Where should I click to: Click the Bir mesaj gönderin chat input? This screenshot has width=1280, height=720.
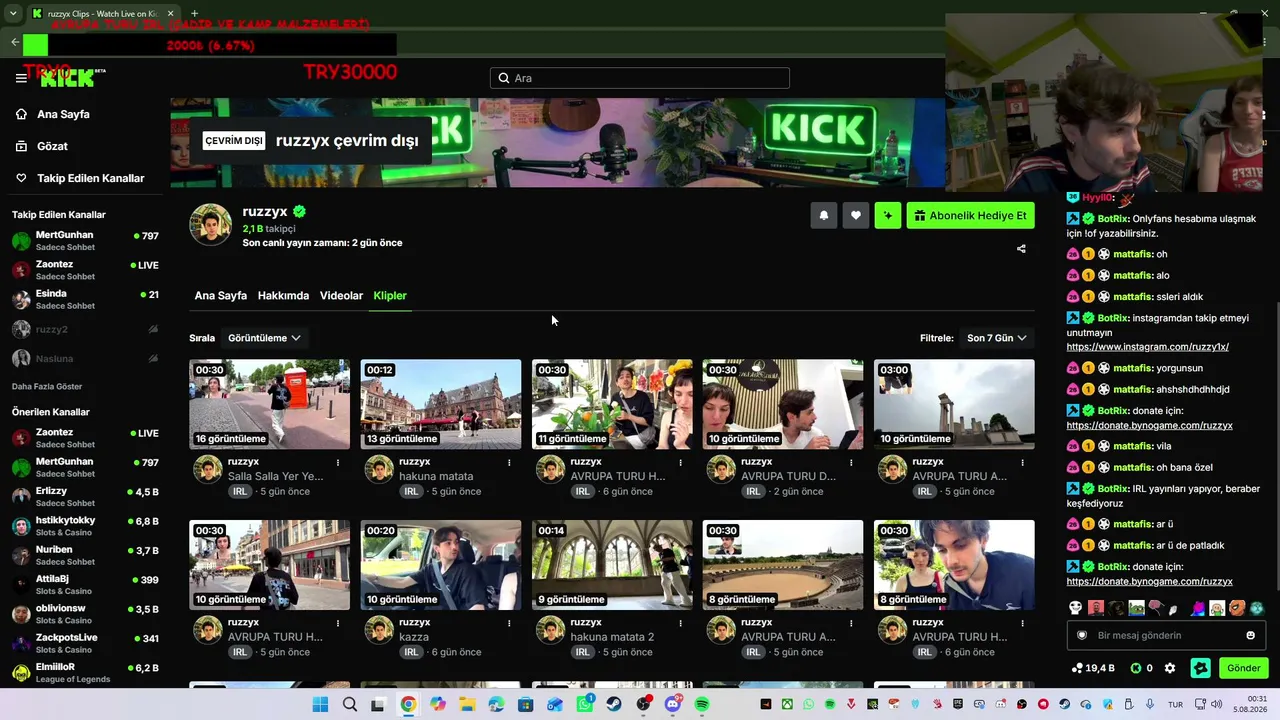1166,635
